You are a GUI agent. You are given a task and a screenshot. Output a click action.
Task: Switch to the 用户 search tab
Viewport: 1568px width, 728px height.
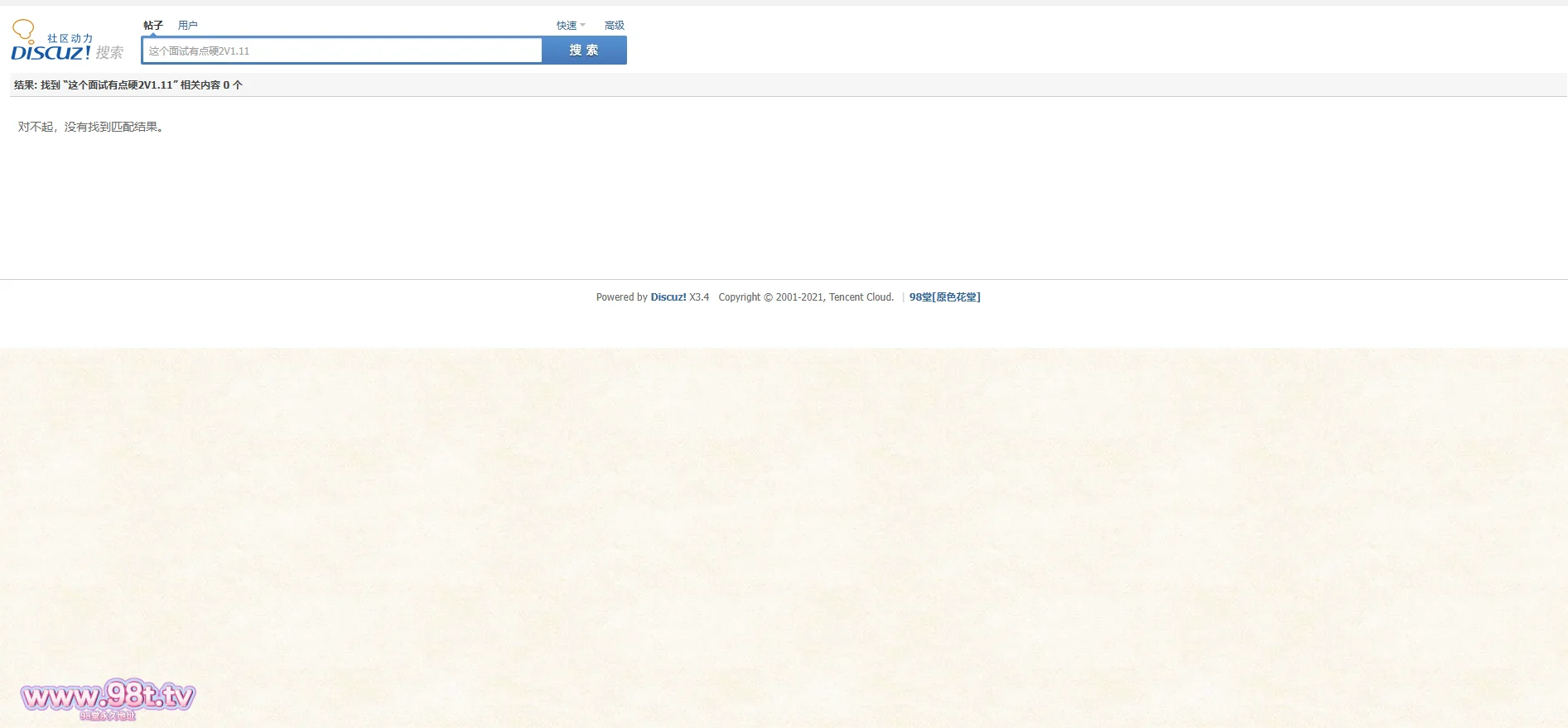click(x=188, y=26)
